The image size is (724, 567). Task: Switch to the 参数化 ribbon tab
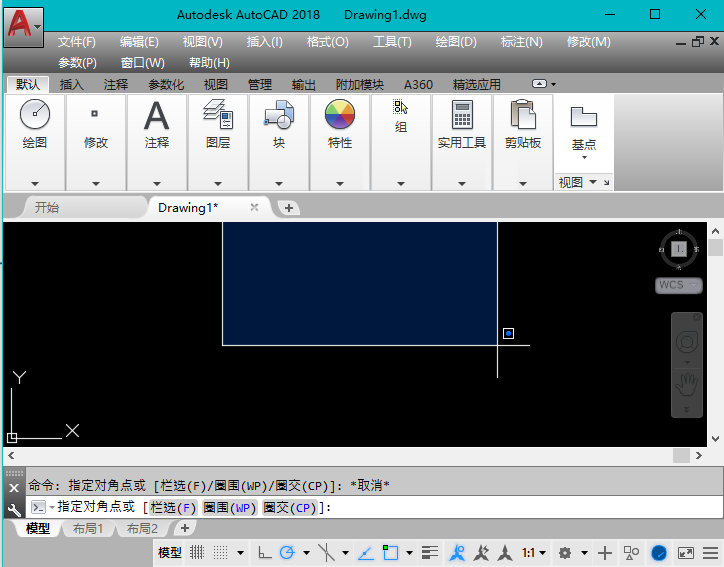(166, 85)
